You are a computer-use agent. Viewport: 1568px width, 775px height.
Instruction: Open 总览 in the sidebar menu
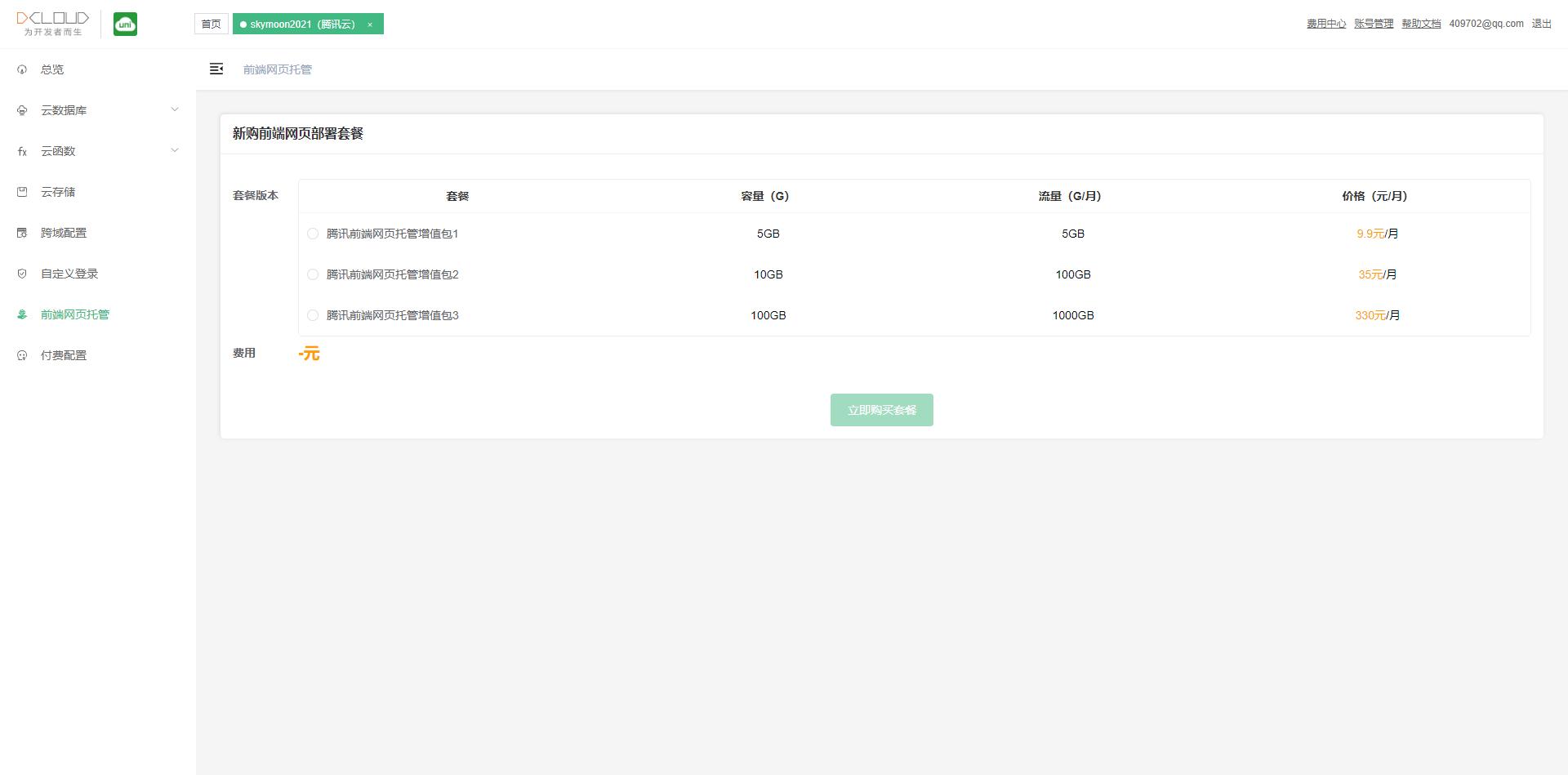[x=98, y=69]
